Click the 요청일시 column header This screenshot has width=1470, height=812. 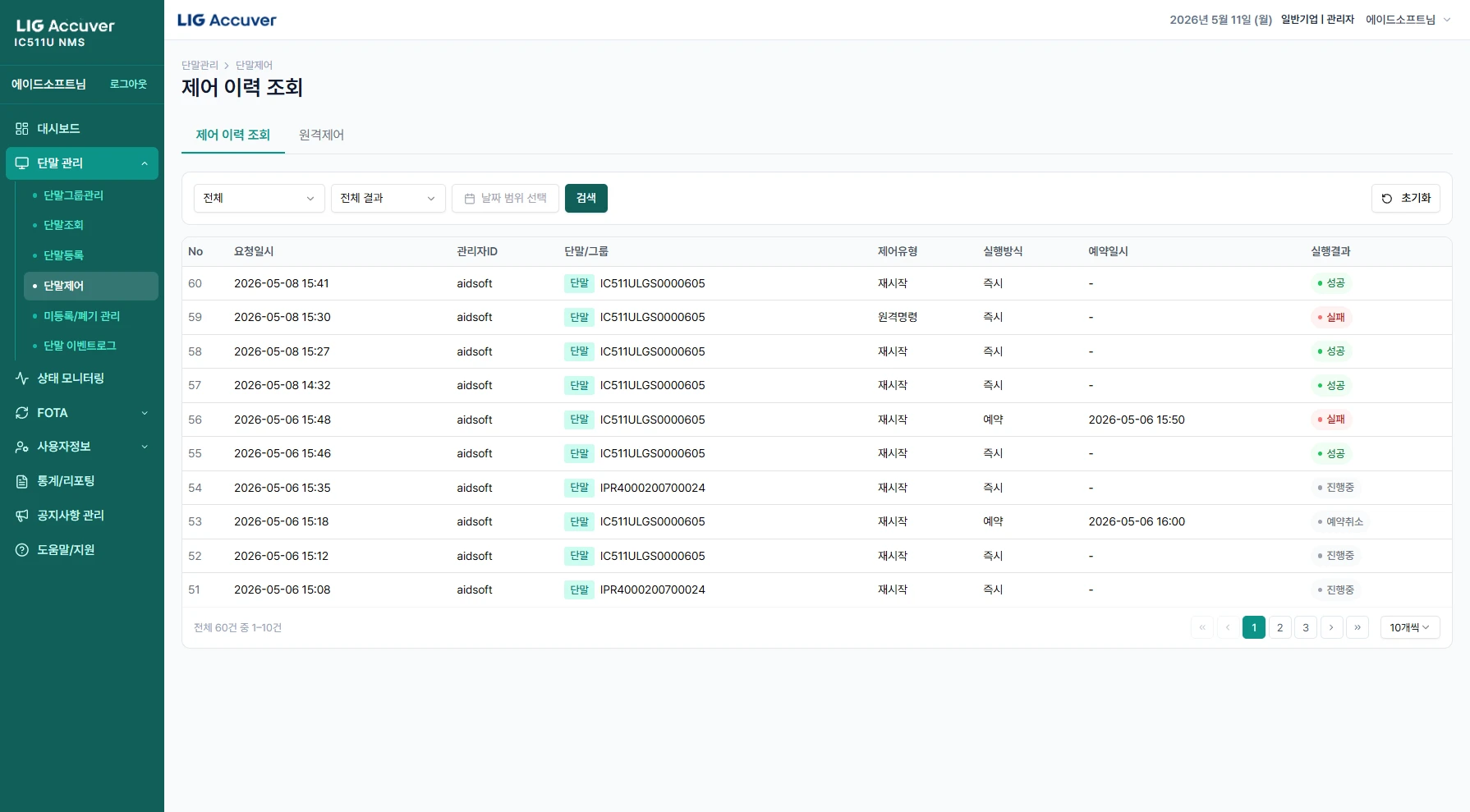(254, 251)
